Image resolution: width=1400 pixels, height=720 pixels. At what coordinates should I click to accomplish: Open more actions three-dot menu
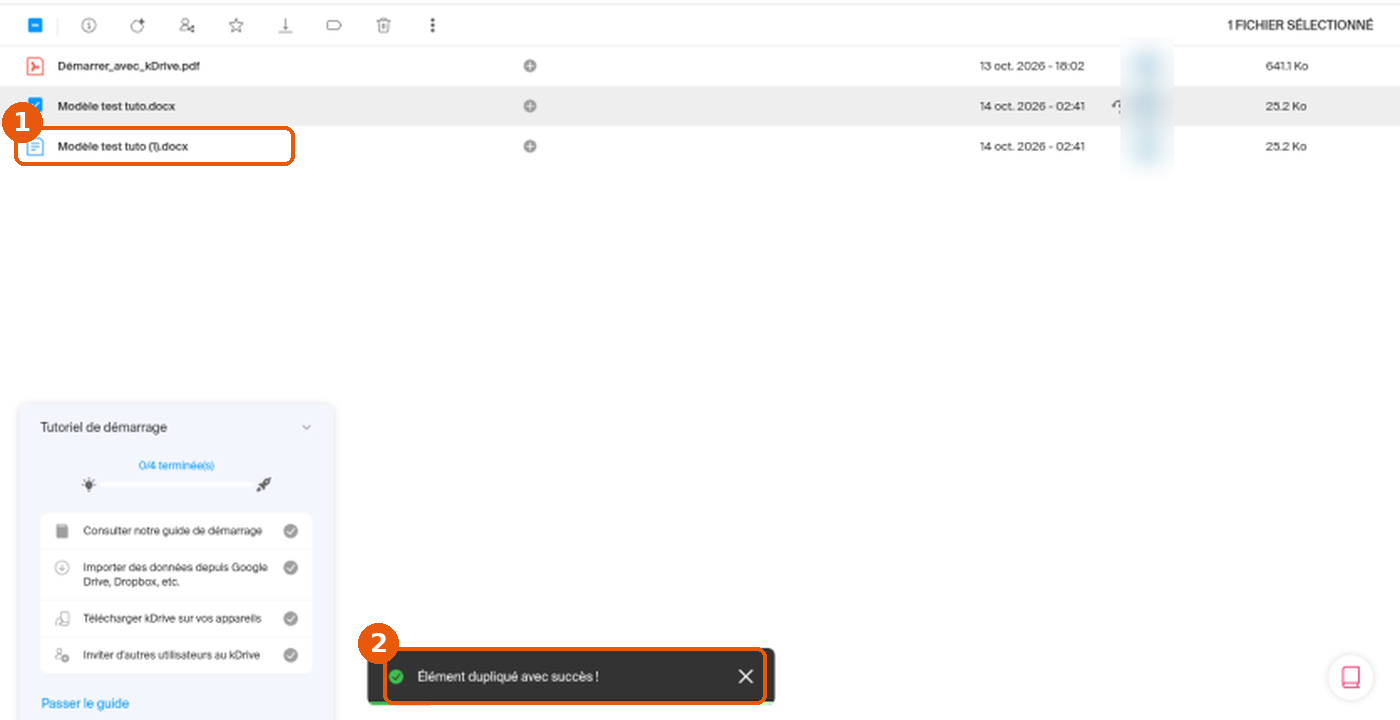pyautogui.click(x=432, y=25)
